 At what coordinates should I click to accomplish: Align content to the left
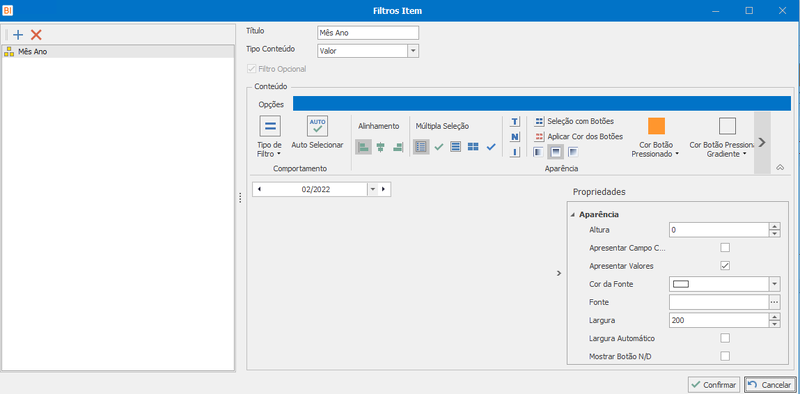363,147
